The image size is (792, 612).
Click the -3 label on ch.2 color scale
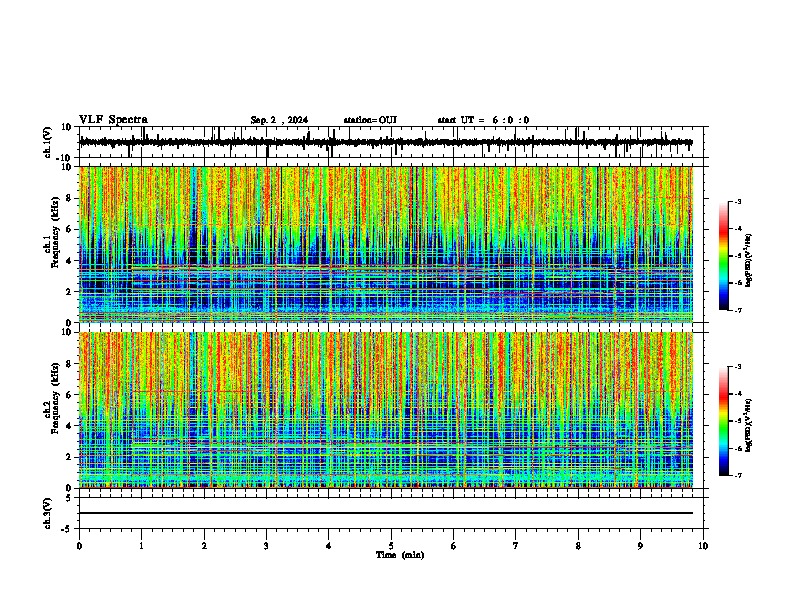coord(737,367)
